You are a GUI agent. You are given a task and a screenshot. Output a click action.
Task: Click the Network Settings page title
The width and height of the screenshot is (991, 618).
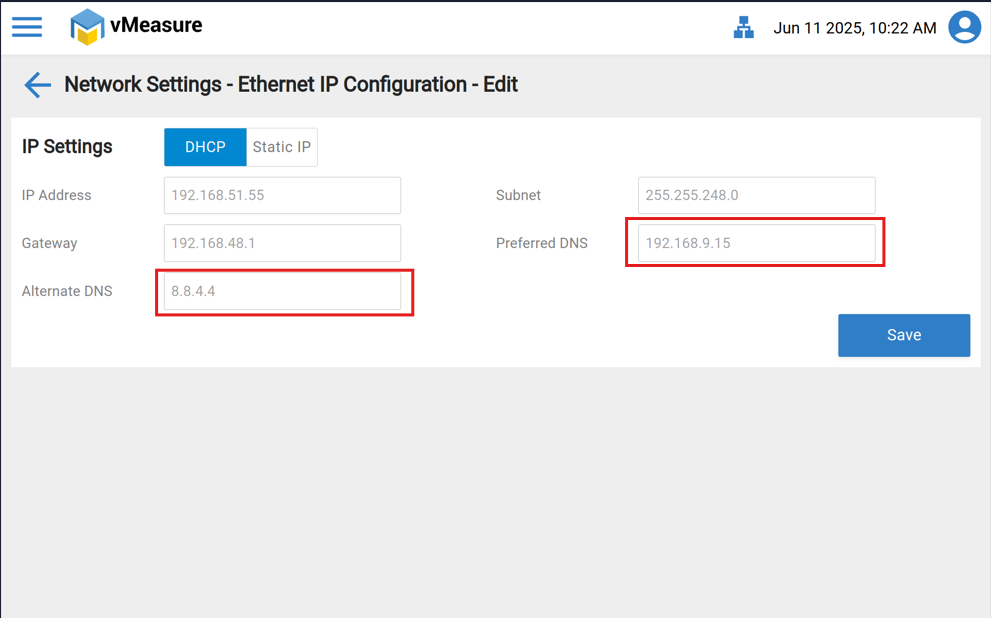[x=291, y=85]
